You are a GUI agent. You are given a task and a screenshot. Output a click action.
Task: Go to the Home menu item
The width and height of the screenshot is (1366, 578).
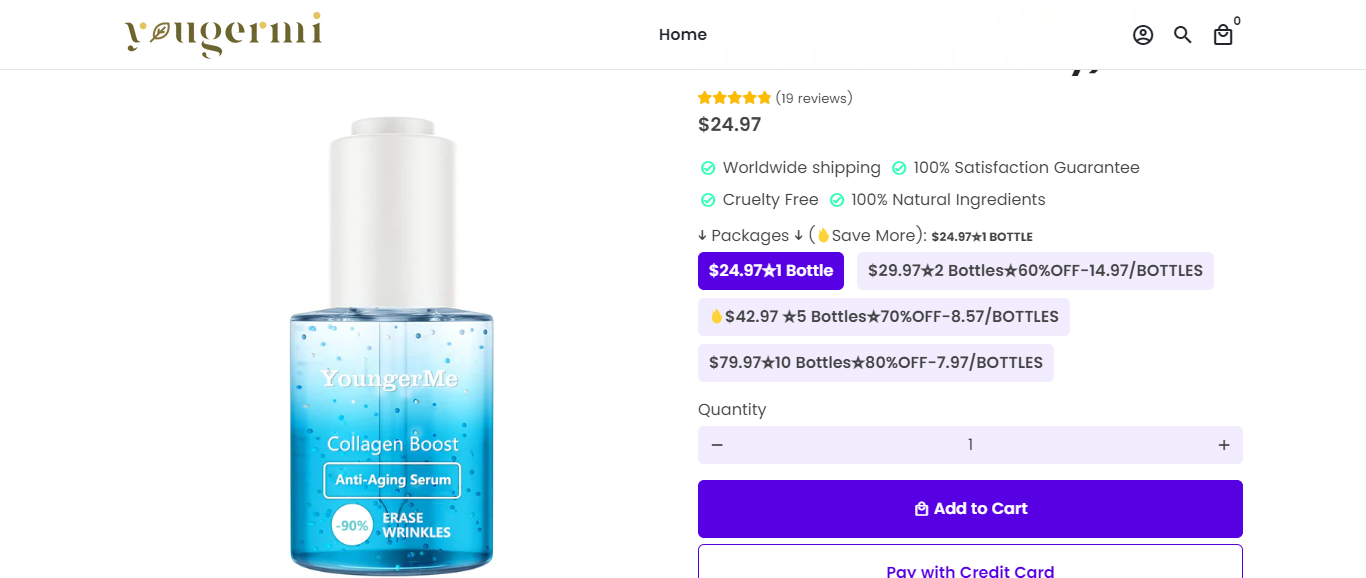coord(683,35)
